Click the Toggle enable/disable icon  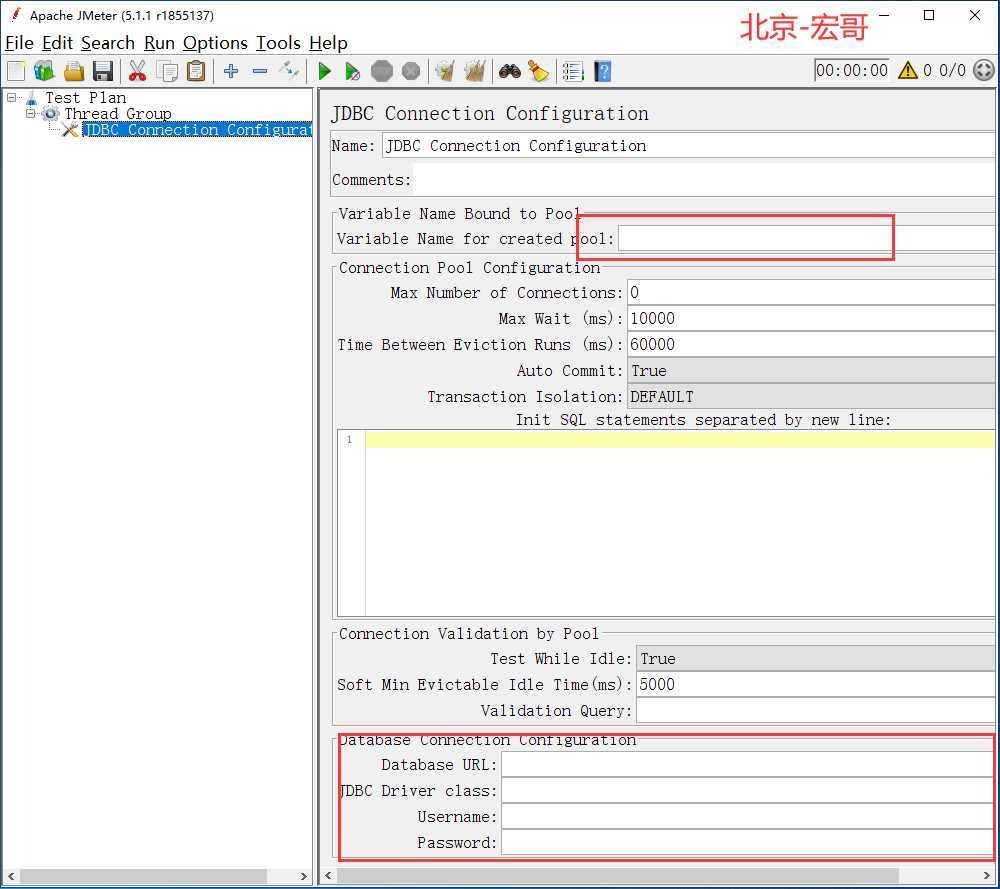point(289,71)
